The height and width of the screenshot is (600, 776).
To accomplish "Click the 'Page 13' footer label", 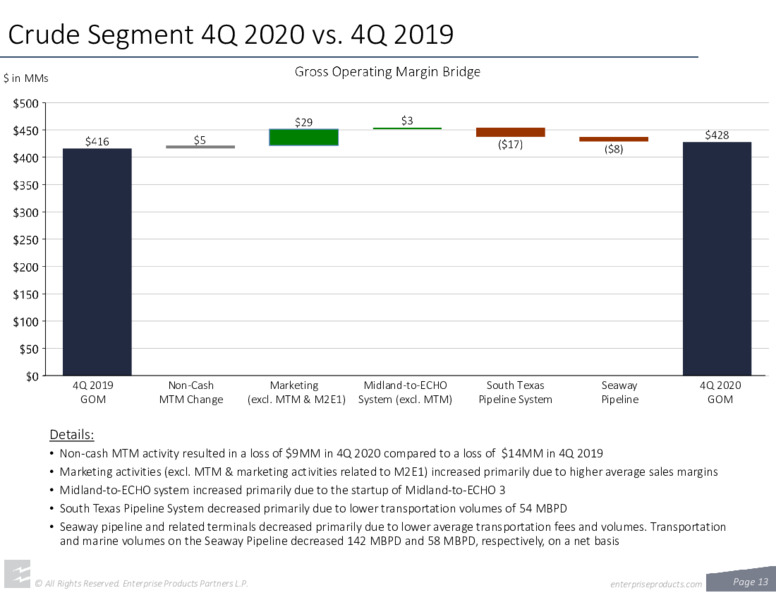I will (750, 582).
